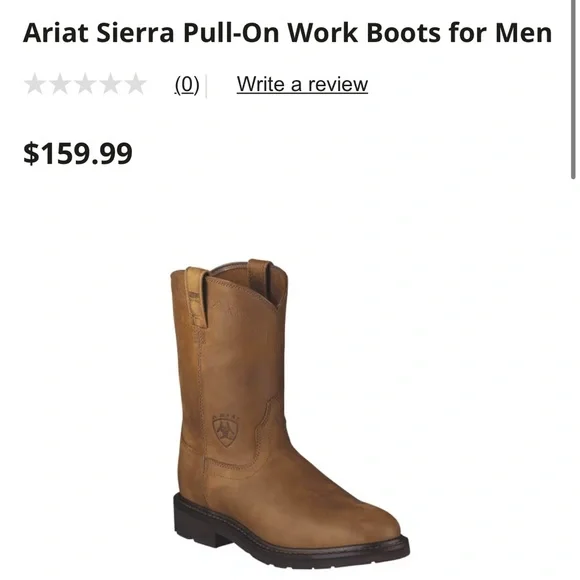Select the fifth rating star

(135, 84)
